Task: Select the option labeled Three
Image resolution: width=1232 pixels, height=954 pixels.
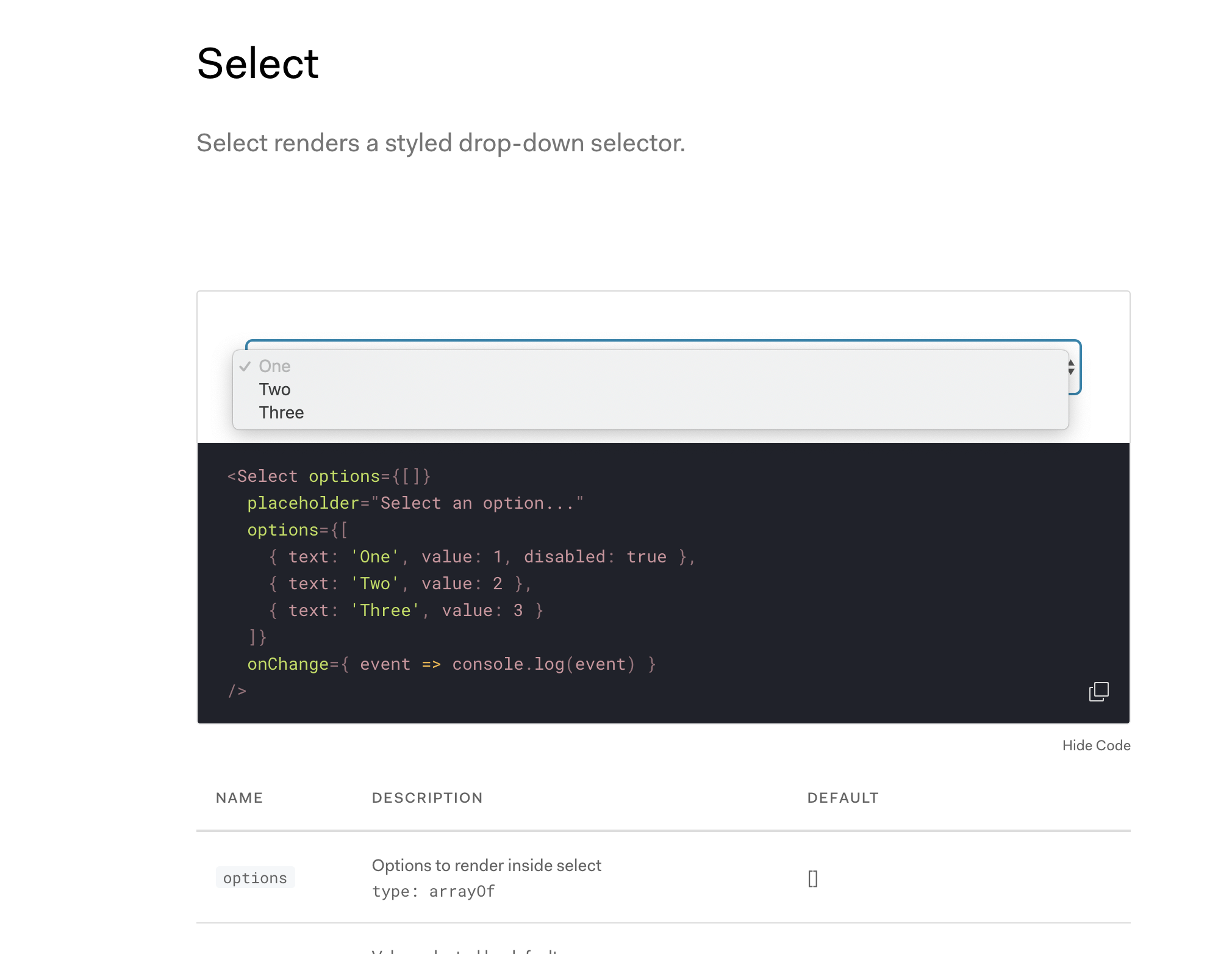Action: [281, 412]
